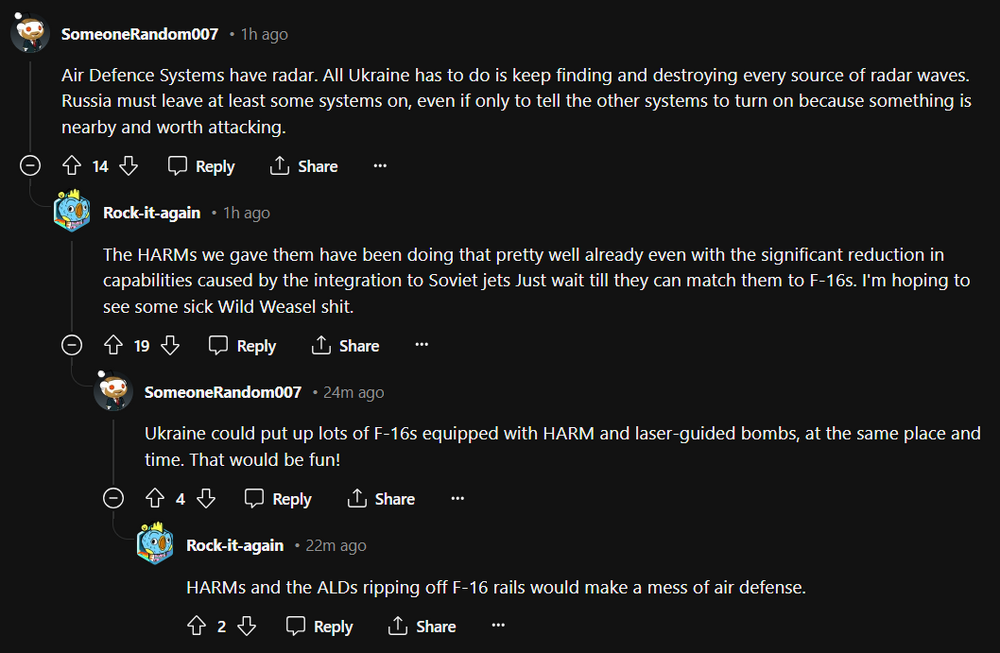This screenshot has height=653, width=1000.
Task: Collapse the Rock-it-again HARMs reply thread
Action: [72, 346]
